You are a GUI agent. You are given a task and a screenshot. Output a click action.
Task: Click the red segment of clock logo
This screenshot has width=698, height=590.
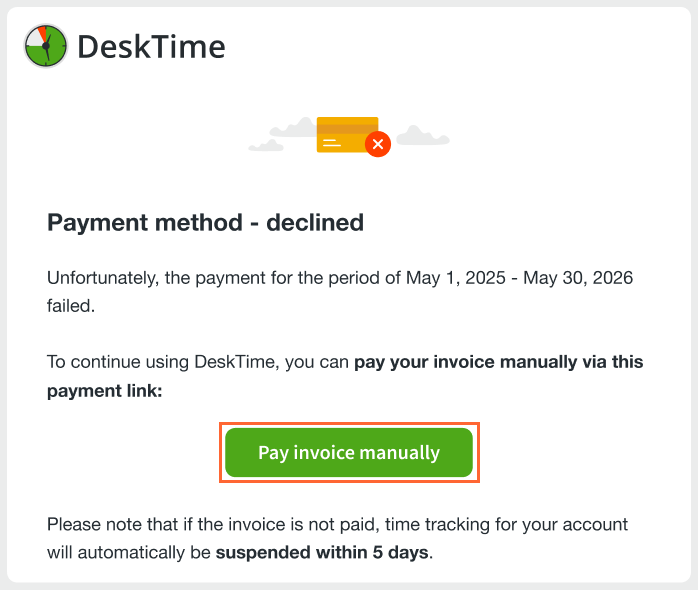43,33
